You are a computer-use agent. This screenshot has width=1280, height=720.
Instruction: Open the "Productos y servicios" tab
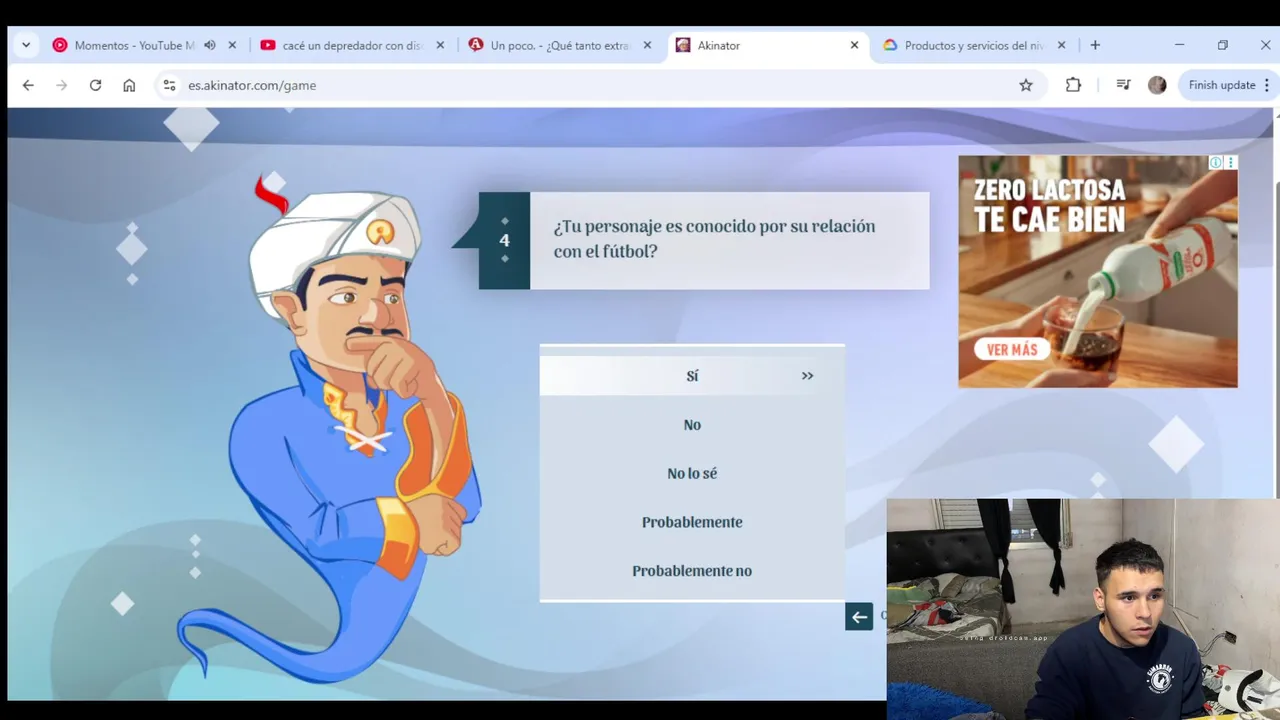click(x=972, y=45)
